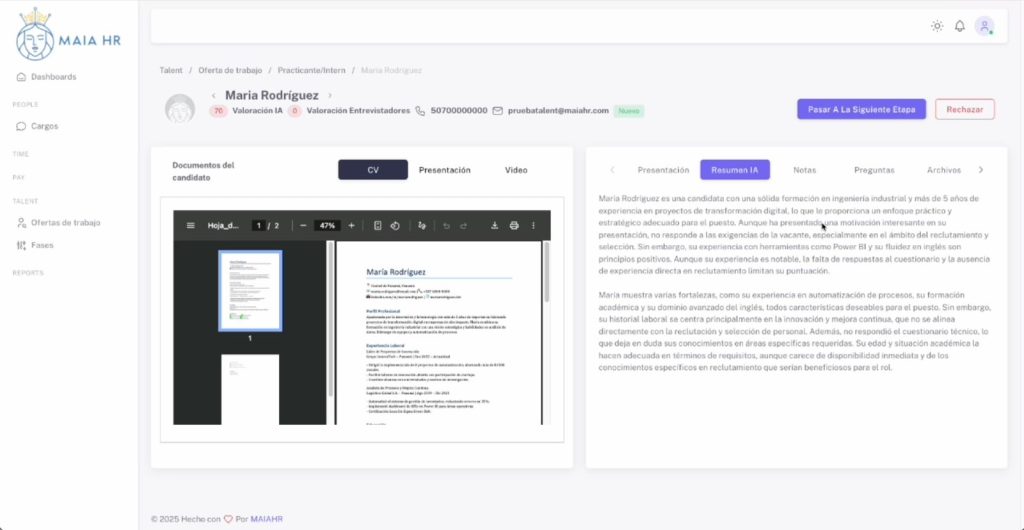The width and height of the screenshot is (1024, 530).
Task: Zoom out the PDF with minus icon
Action: tap(303, 225)
